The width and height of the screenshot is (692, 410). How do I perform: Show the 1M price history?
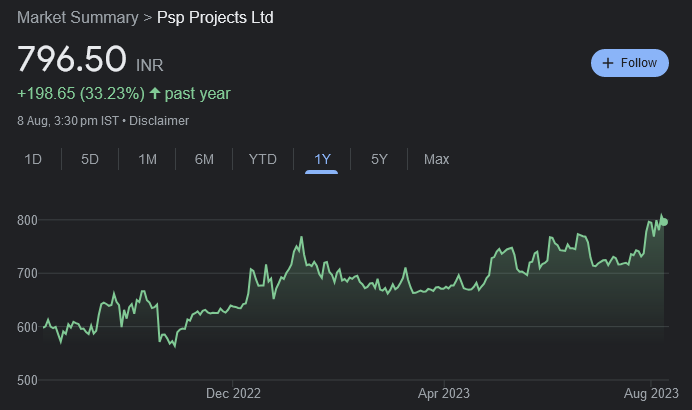point(147,159)
